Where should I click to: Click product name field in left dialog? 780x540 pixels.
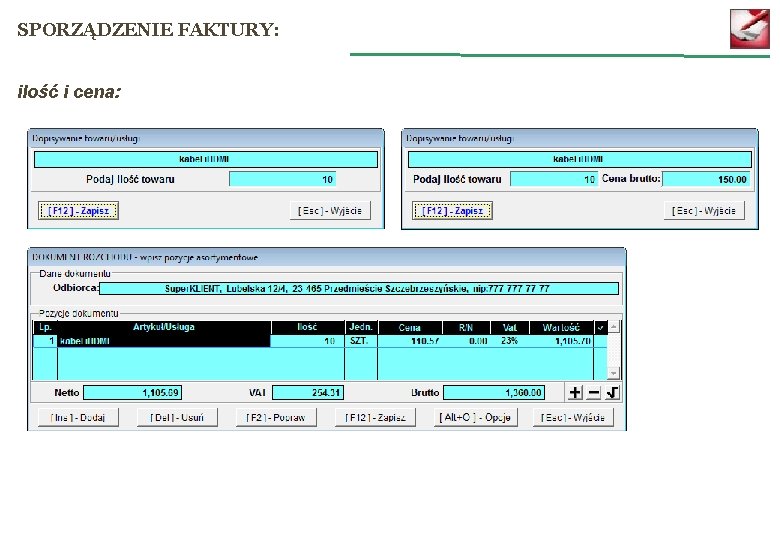(x=206, y=159)
